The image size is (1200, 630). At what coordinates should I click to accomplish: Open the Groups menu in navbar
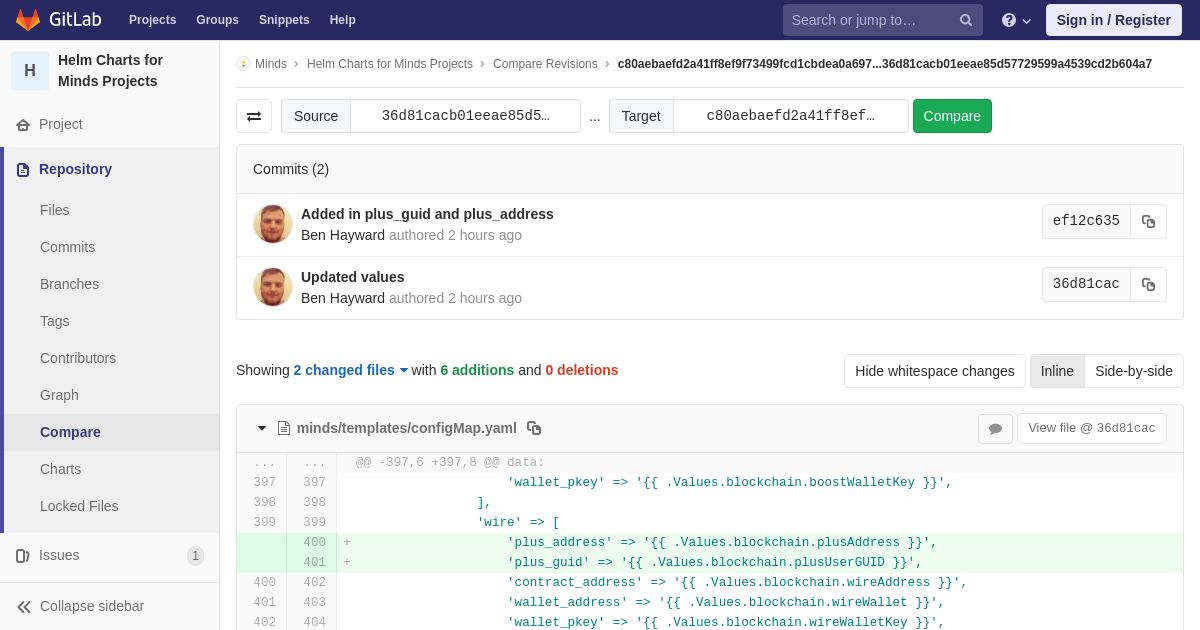click(217, 20)
